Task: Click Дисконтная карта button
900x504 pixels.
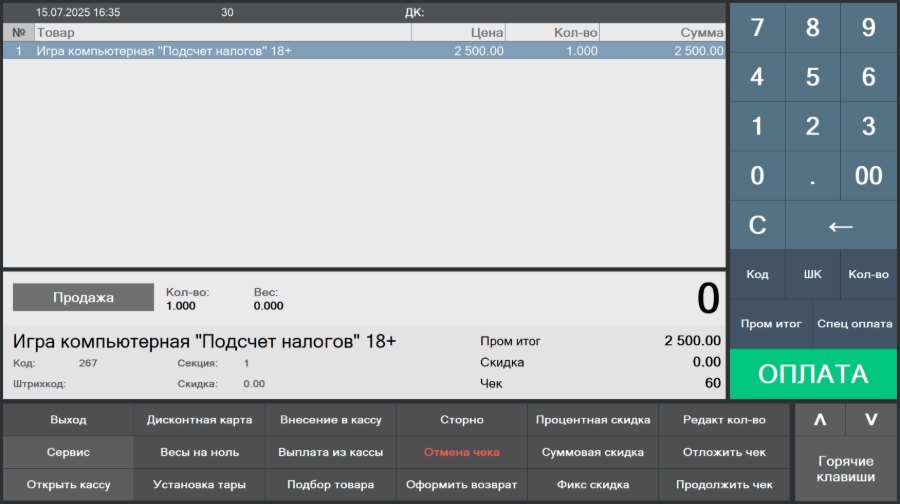Action: point(199,420)
